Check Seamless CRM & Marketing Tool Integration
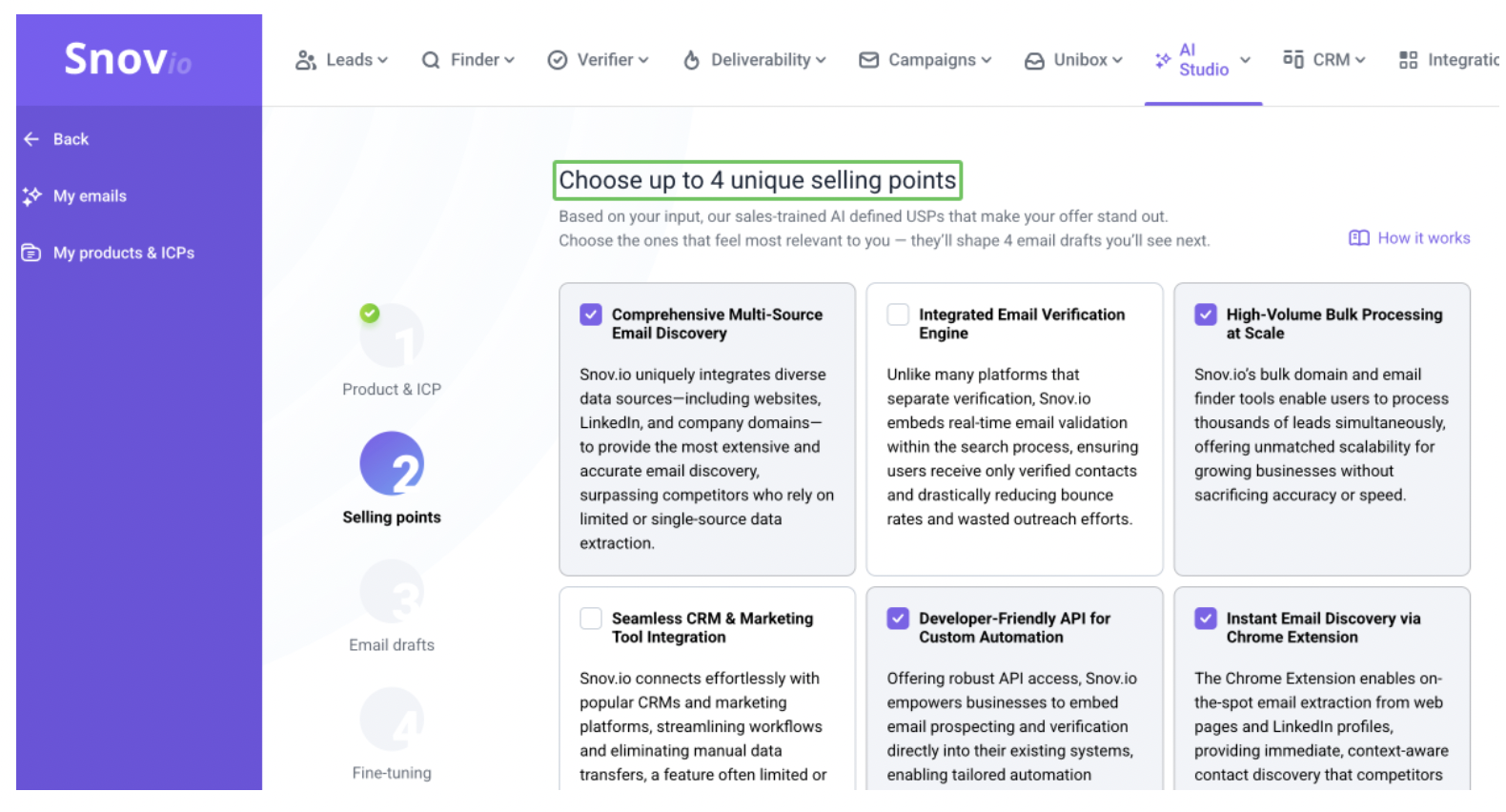The image size is (1506, 812). tap(591, 619)
